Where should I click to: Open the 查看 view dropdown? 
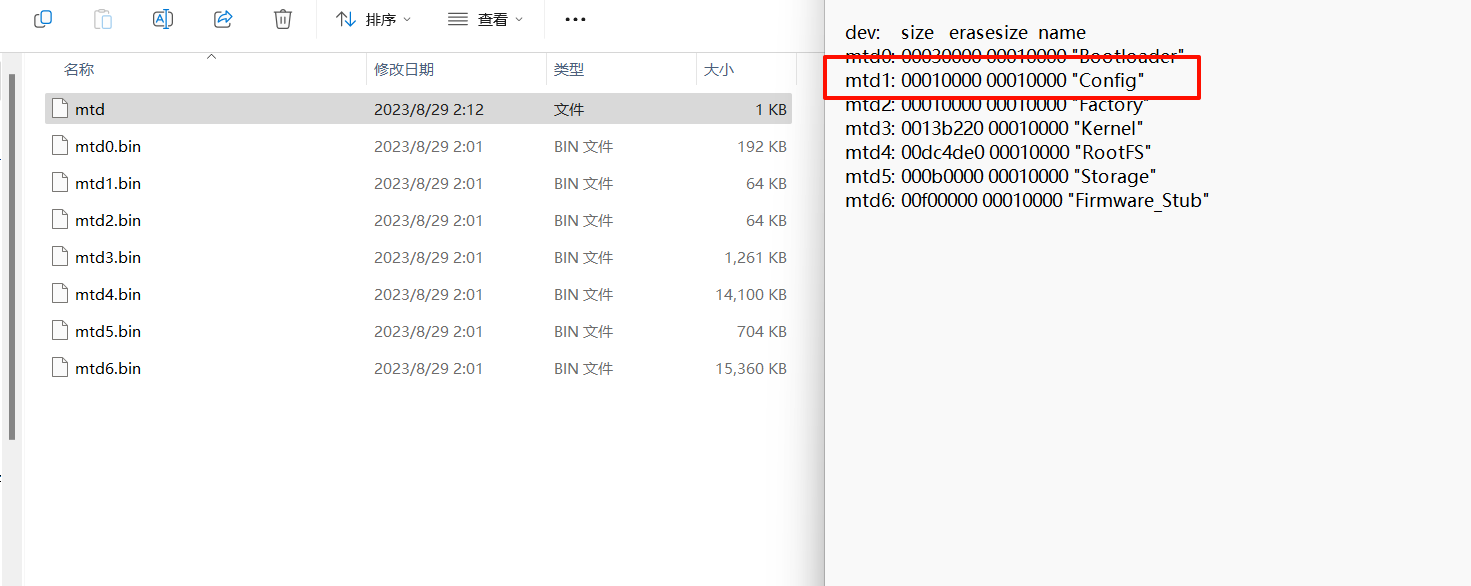pos(485,19)
